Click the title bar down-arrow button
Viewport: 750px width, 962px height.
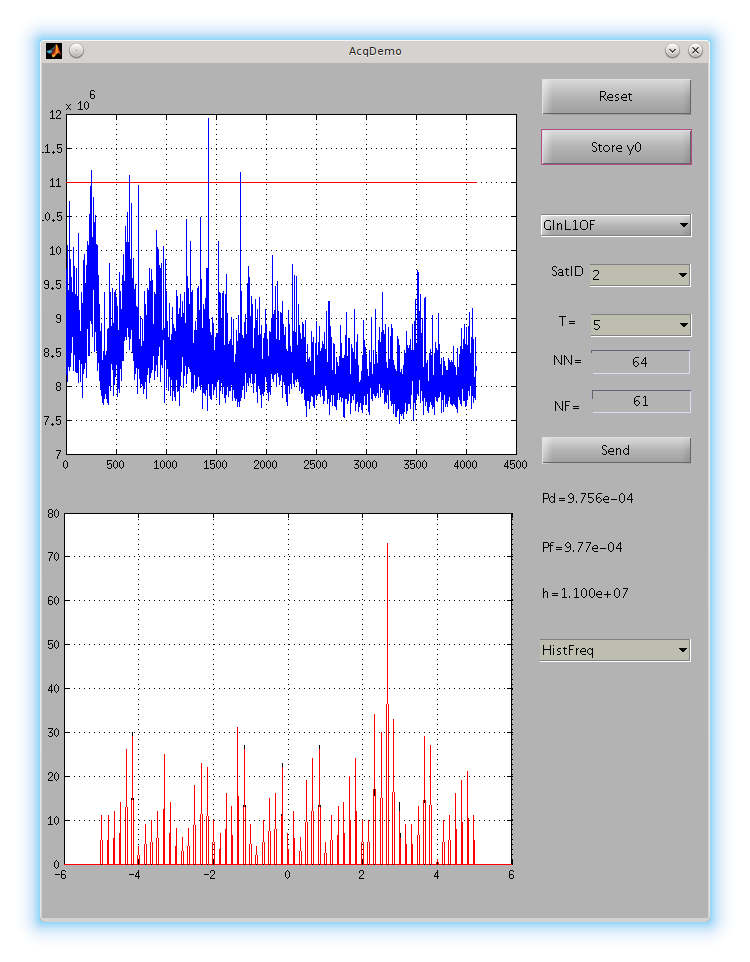point(672,51)
